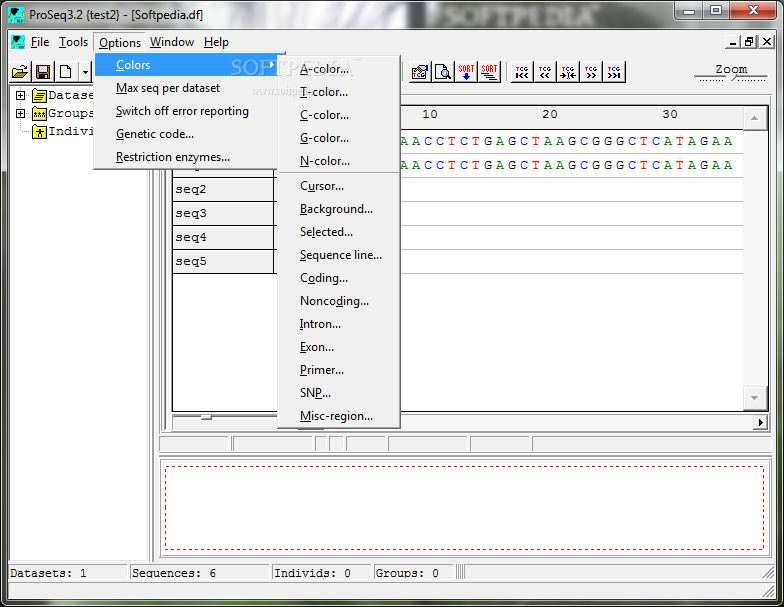Viewport: 784px width, 607px height.
Task: Choose T-color... in Colors submenu
Action: tap(339, 92)
